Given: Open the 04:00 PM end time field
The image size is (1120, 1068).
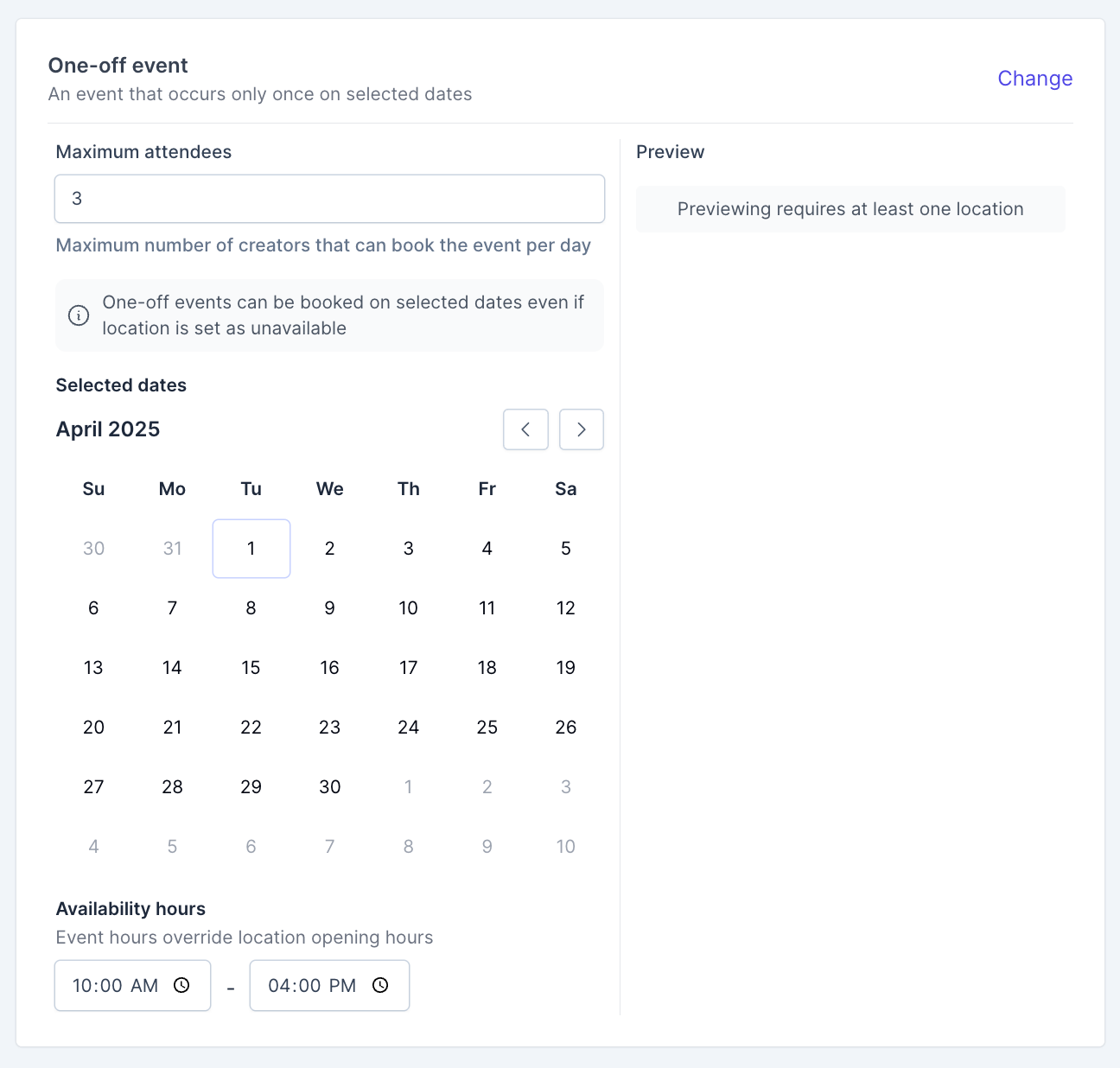Looking at the screenshot, I should (312, 985).
